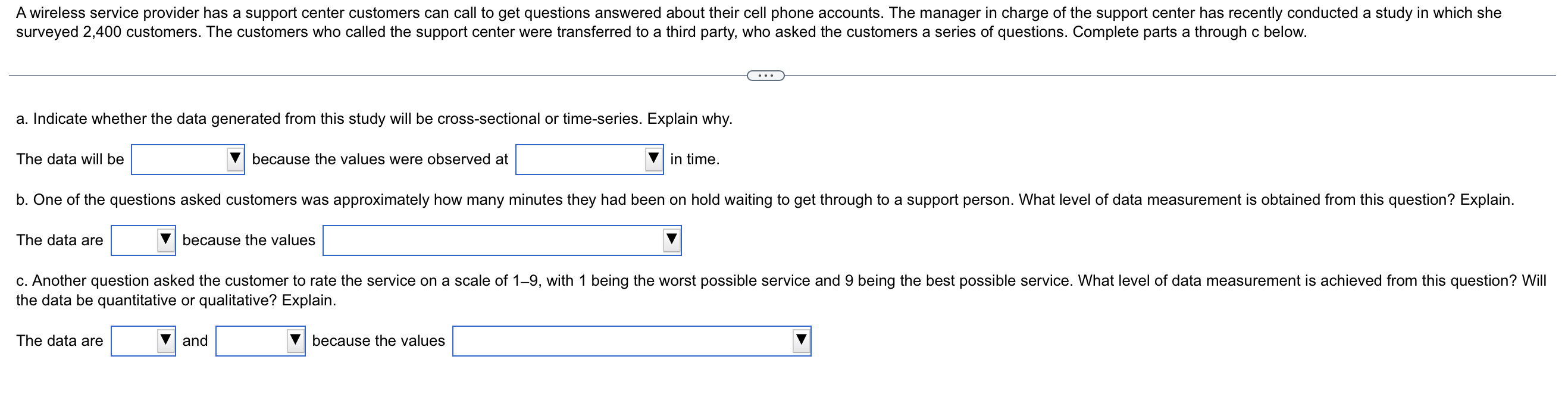The image size is (1568, 400).
Task: Open the first dropdown in part c
Action: (143, 341)
